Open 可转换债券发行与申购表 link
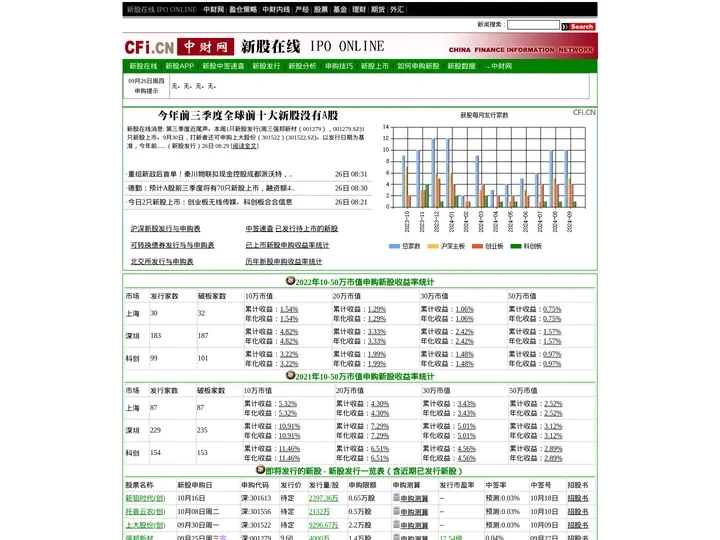 (172, 245)
